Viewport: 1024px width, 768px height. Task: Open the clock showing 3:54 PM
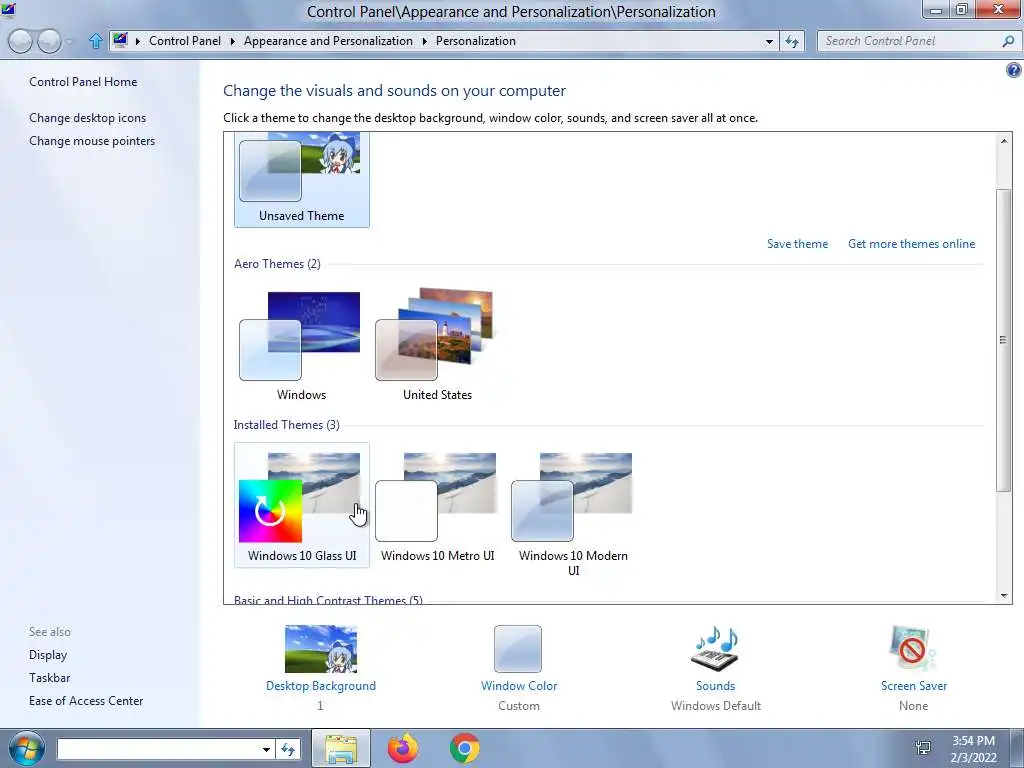(x=973, y=749)
